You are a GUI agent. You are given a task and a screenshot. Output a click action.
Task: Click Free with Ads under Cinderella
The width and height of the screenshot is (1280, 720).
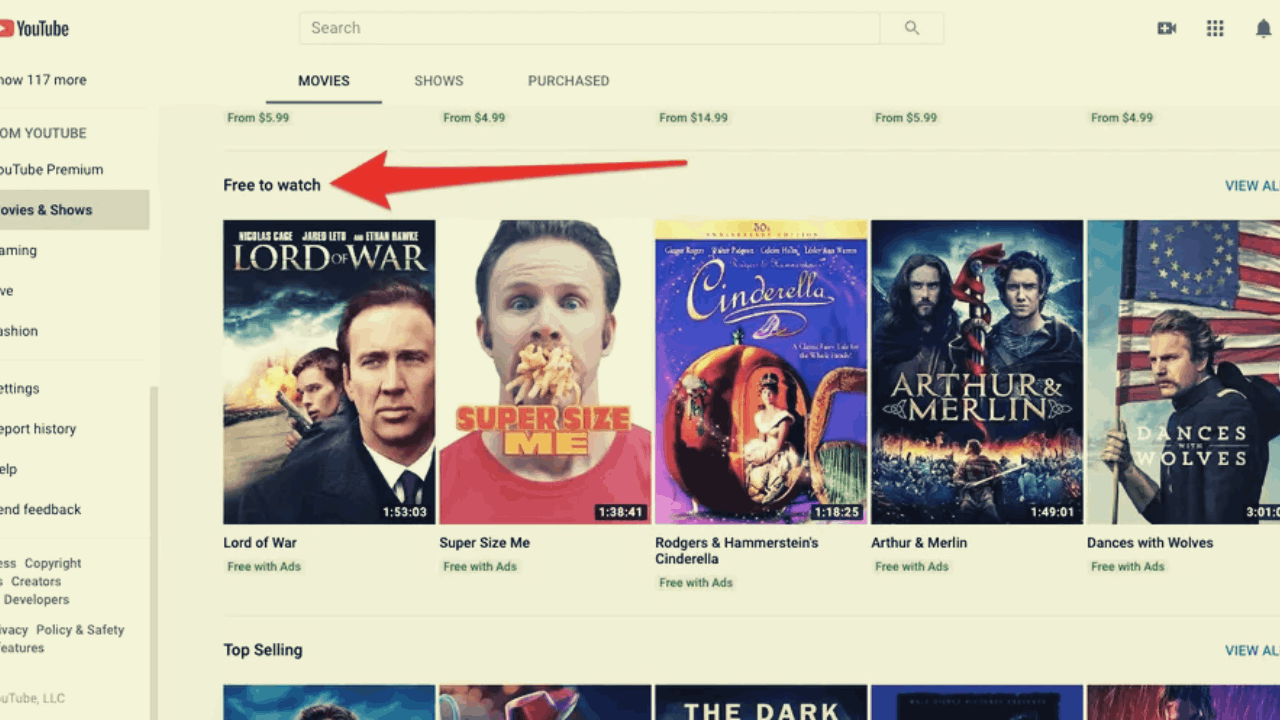tap(696, 583)
